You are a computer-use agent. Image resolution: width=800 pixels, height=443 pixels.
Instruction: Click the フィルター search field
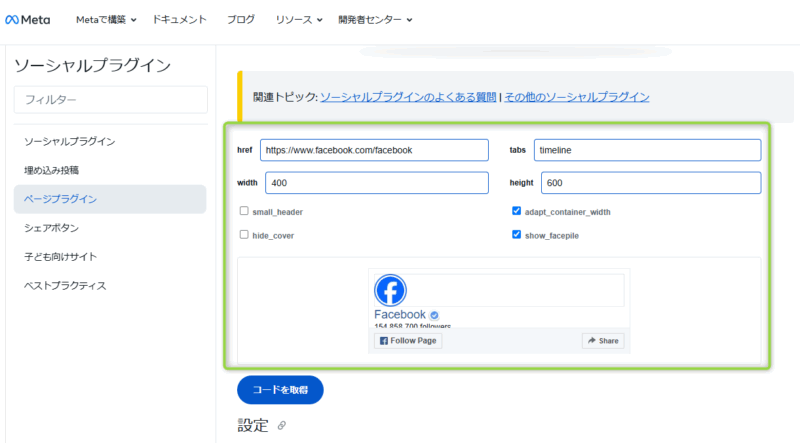111,100
